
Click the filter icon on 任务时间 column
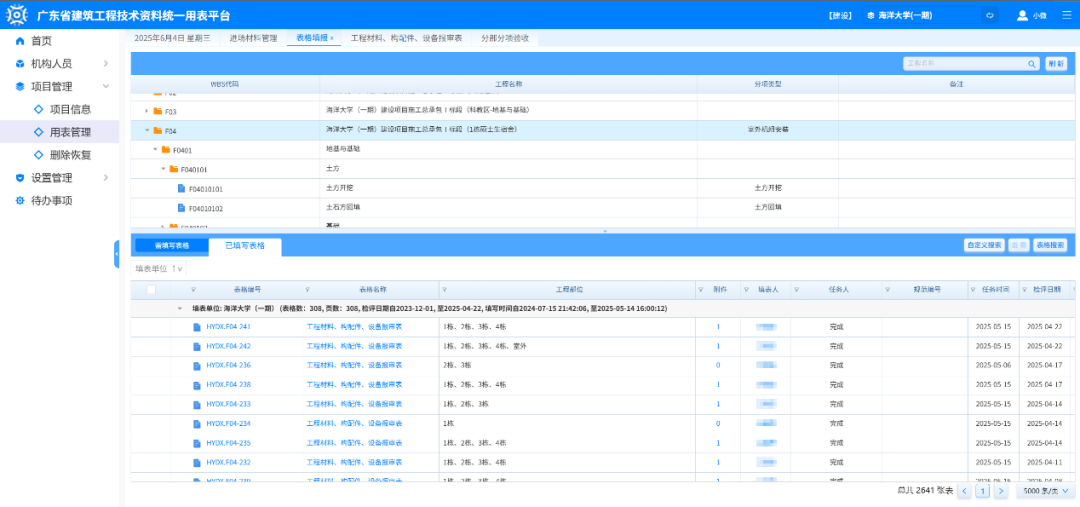(x=974, y=290)
